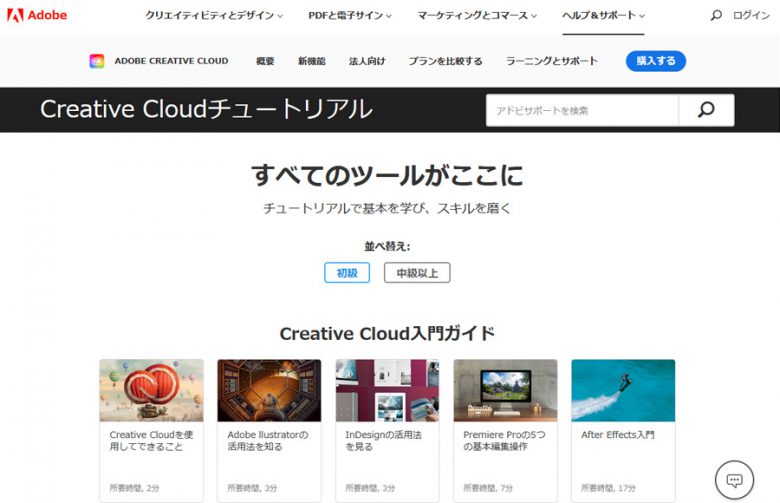Expand PDFと電子サイン menu

coord(350,15)
